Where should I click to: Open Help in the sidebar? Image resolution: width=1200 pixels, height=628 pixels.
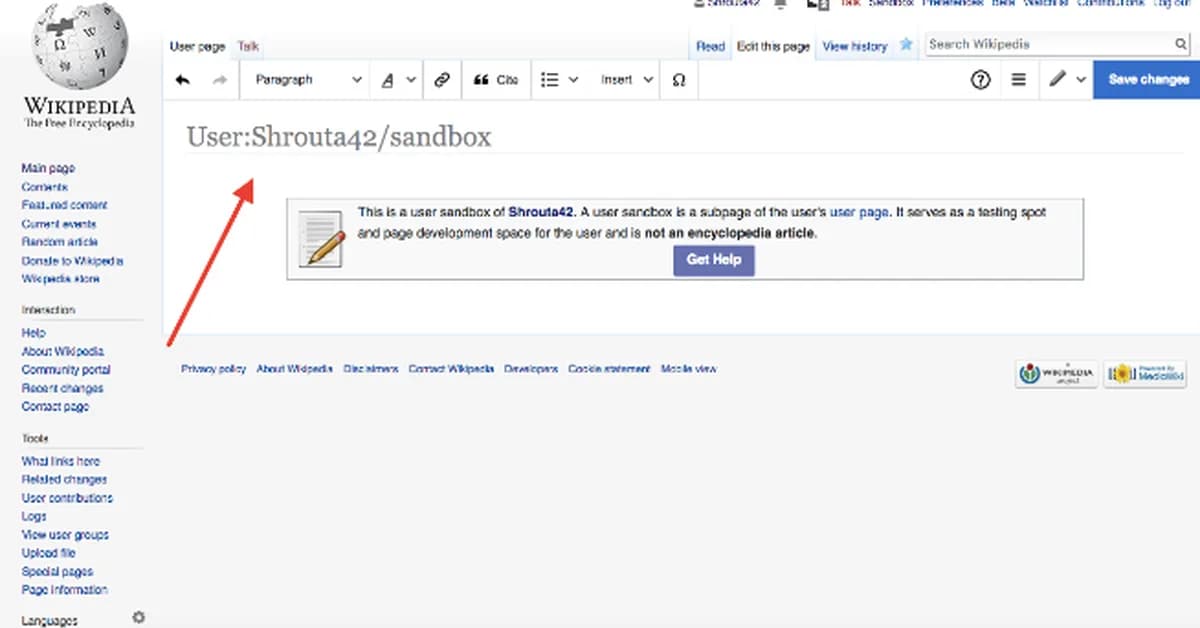(x=33, y=333)
